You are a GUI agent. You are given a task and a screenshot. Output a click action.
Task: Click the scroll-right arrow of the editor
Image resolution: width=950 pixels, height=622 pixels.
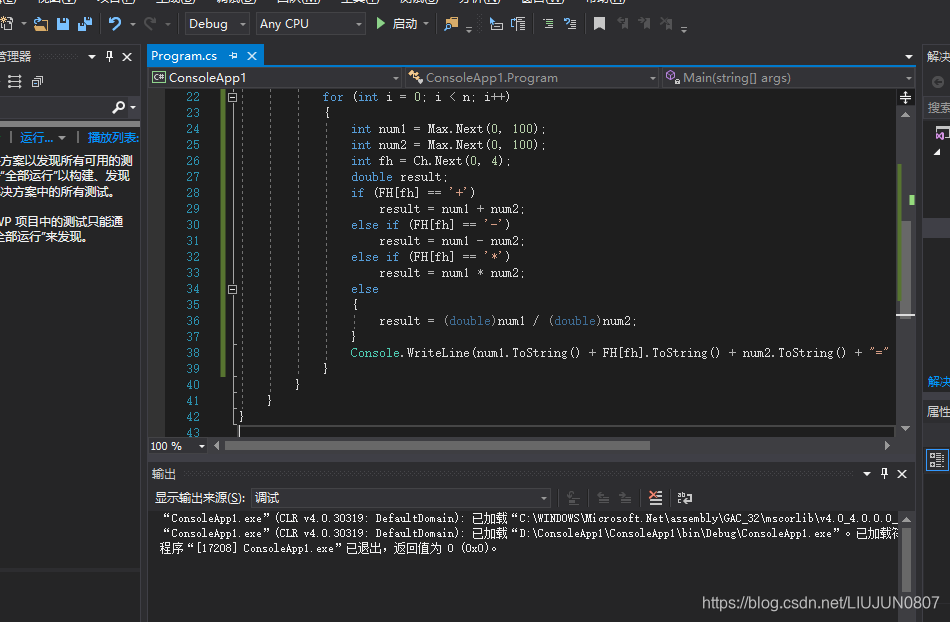tap(887, 446)
